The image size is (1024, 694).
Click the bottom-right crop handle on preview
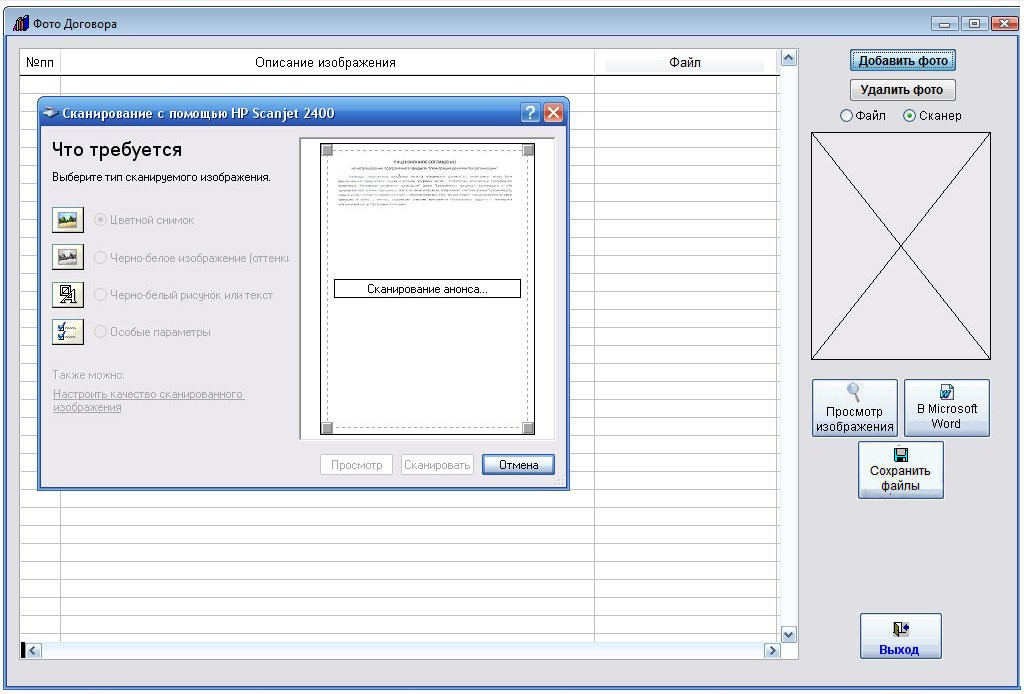point(528,428)
